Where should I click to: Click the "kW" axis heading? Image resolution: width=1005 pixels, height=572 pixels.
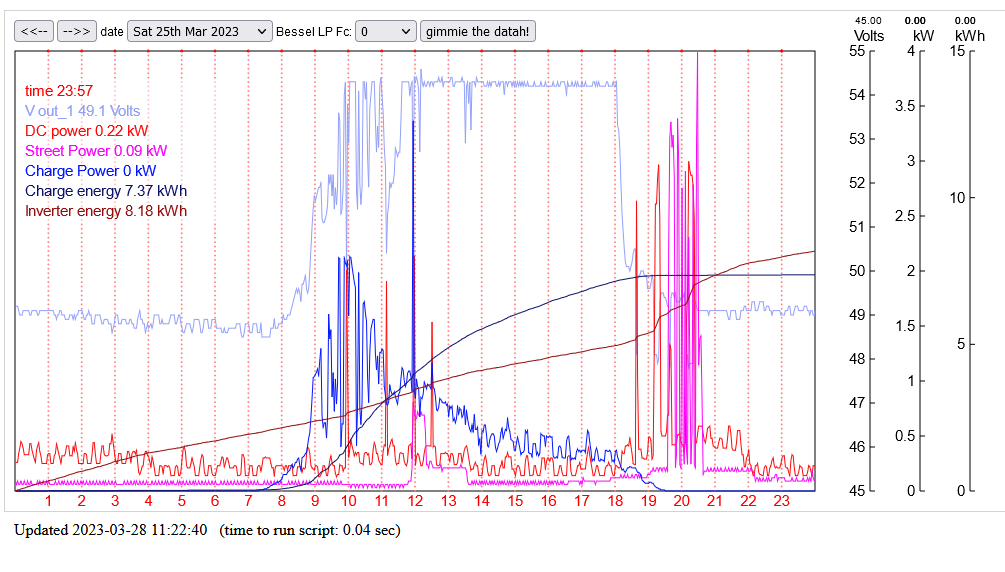click(x=922, y=36)
